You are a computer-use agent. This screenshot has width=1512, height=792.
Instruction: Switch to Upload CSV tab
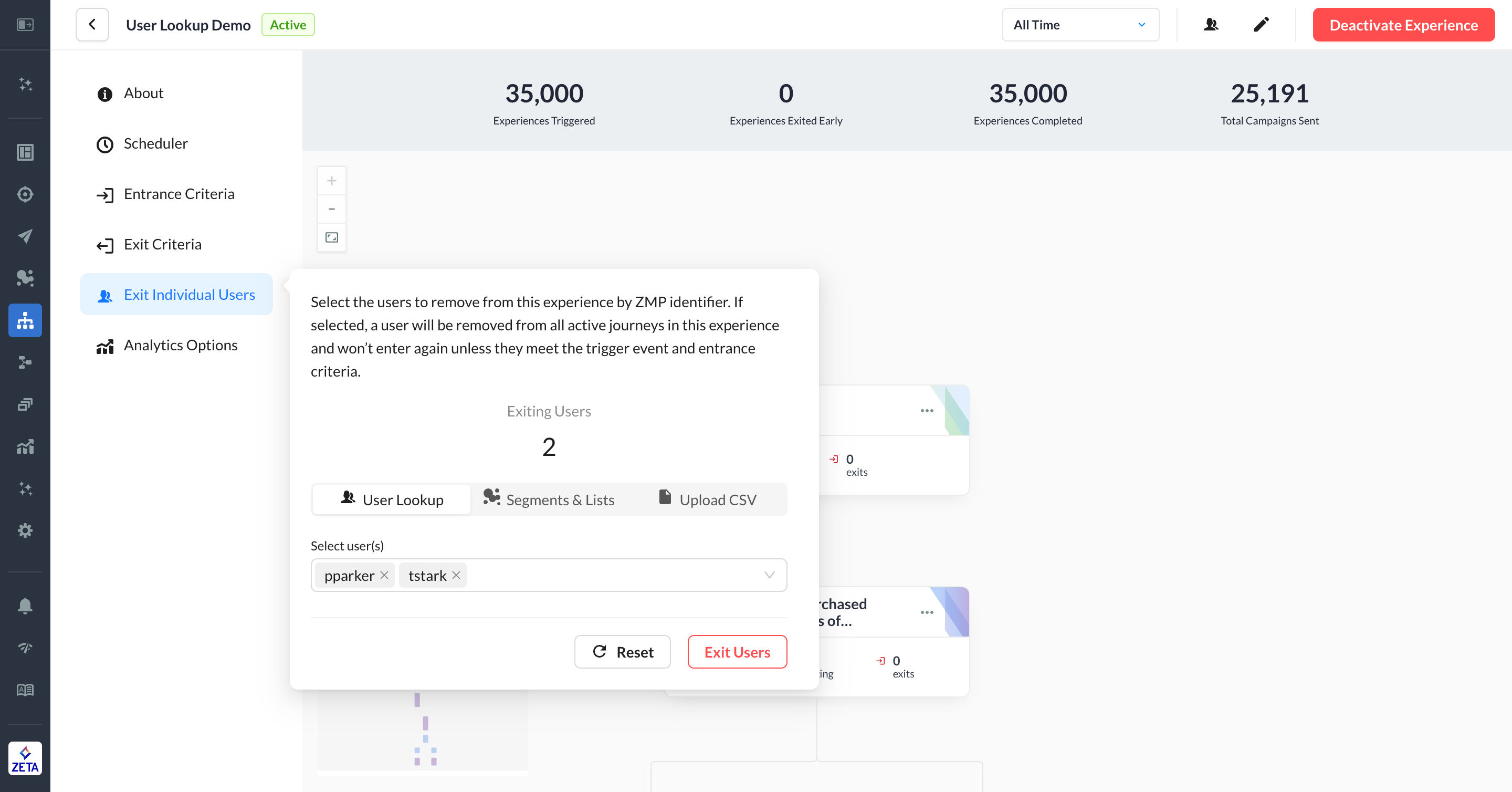pos(707,499)
